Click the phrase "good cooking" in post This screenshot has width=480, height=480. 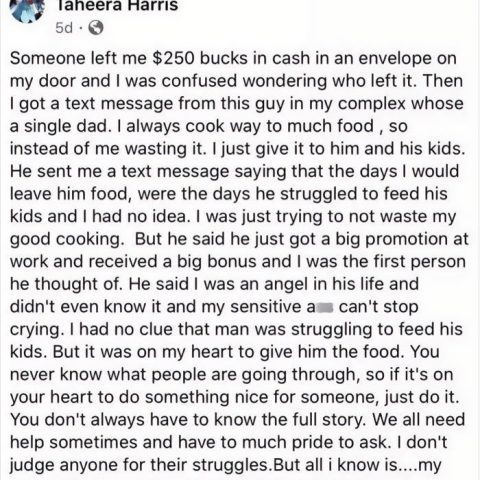67,240
